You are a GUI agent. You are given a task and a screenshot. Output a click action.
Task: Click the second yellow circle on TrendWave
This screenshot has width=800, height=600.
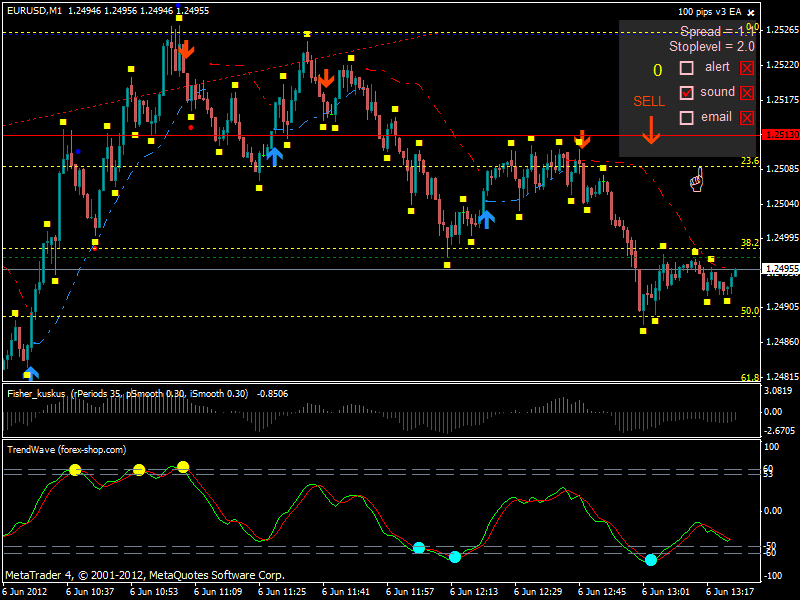(139, 470)
